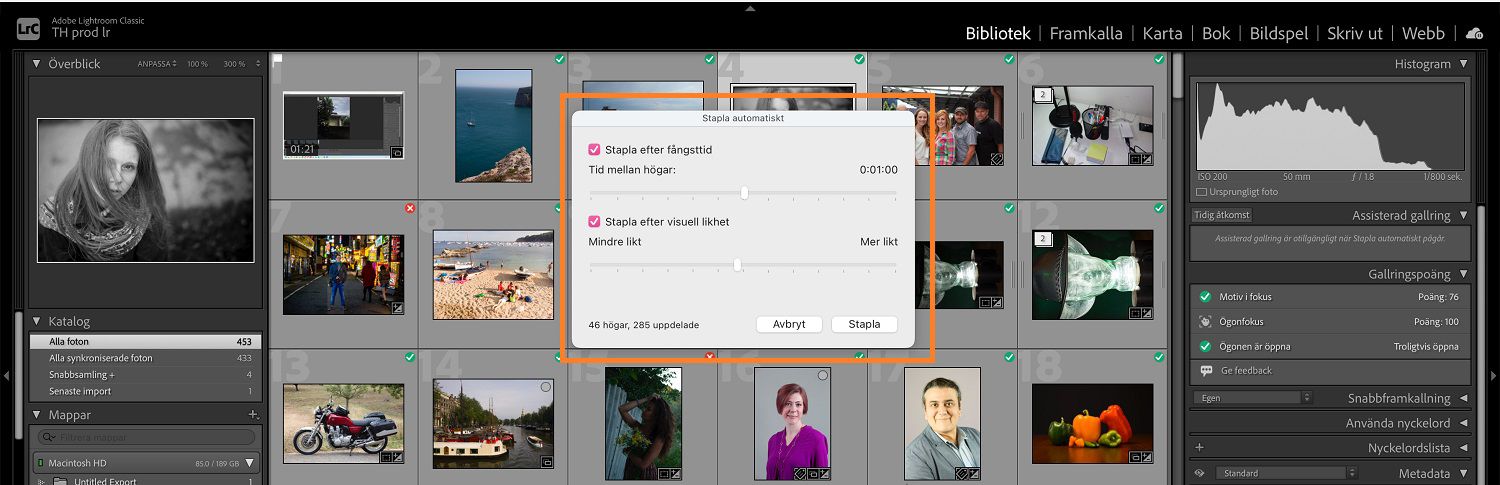Click the Ge feedback link
This screenshot has height=485, width=1500.
pyautogui.click(x=1246, y=370)
